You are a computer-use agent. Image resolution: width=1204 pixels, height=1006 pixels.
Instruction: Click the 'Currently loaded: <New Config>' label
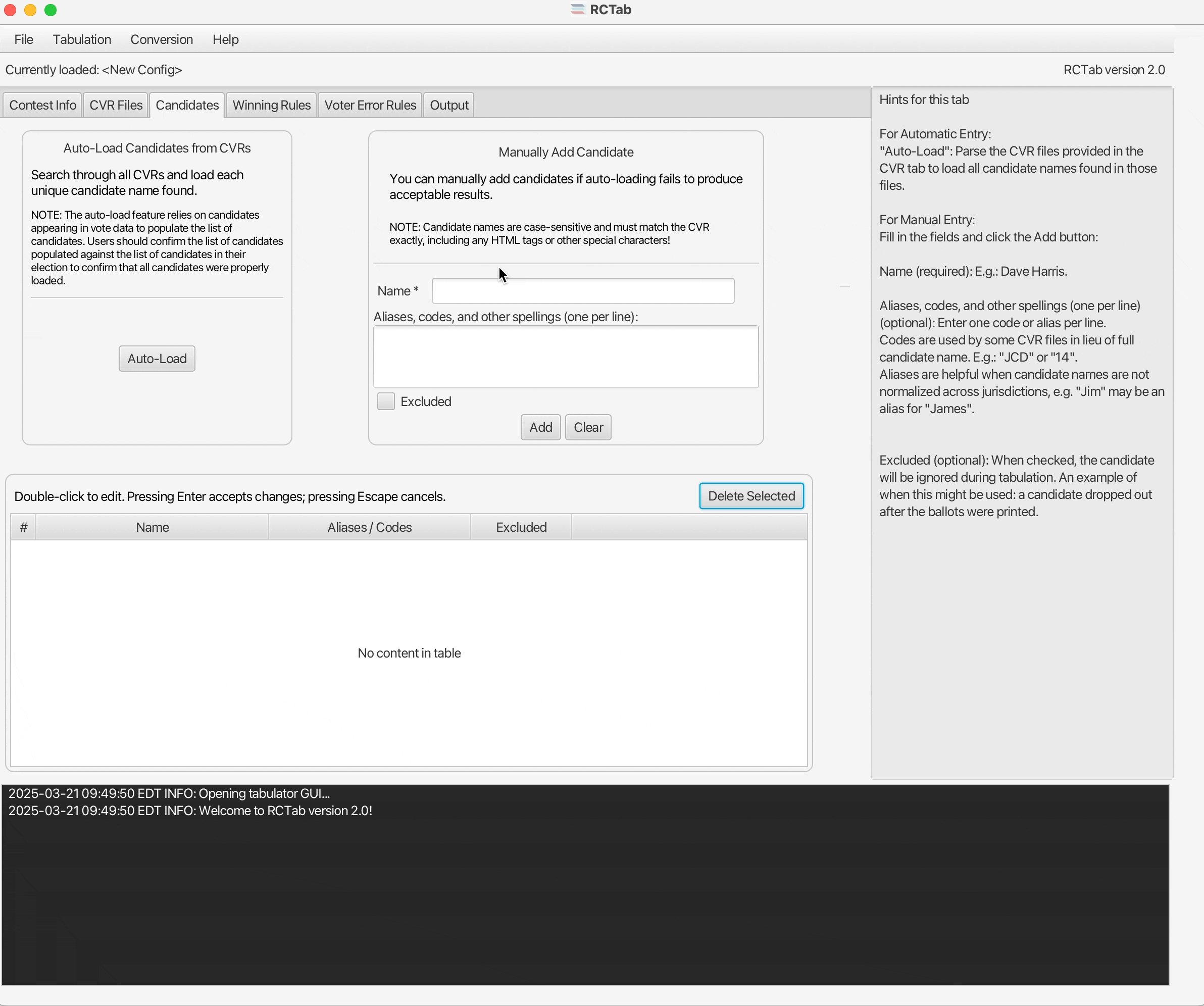[x=93, y=70]
